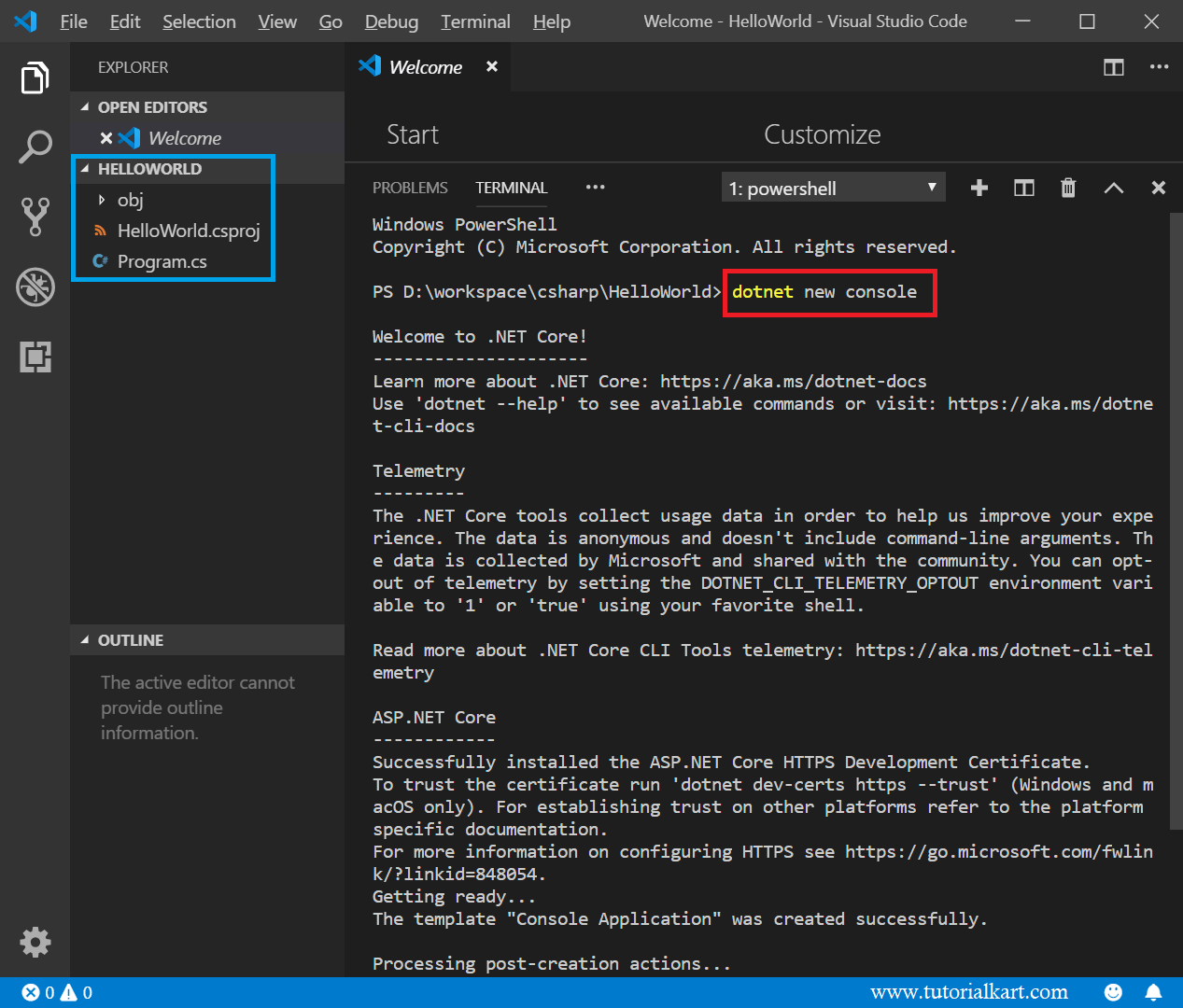The height and width of the screenshot is (1008, 1183).
Task: Open notifications with the bell icon
Action: [1154, 992]
